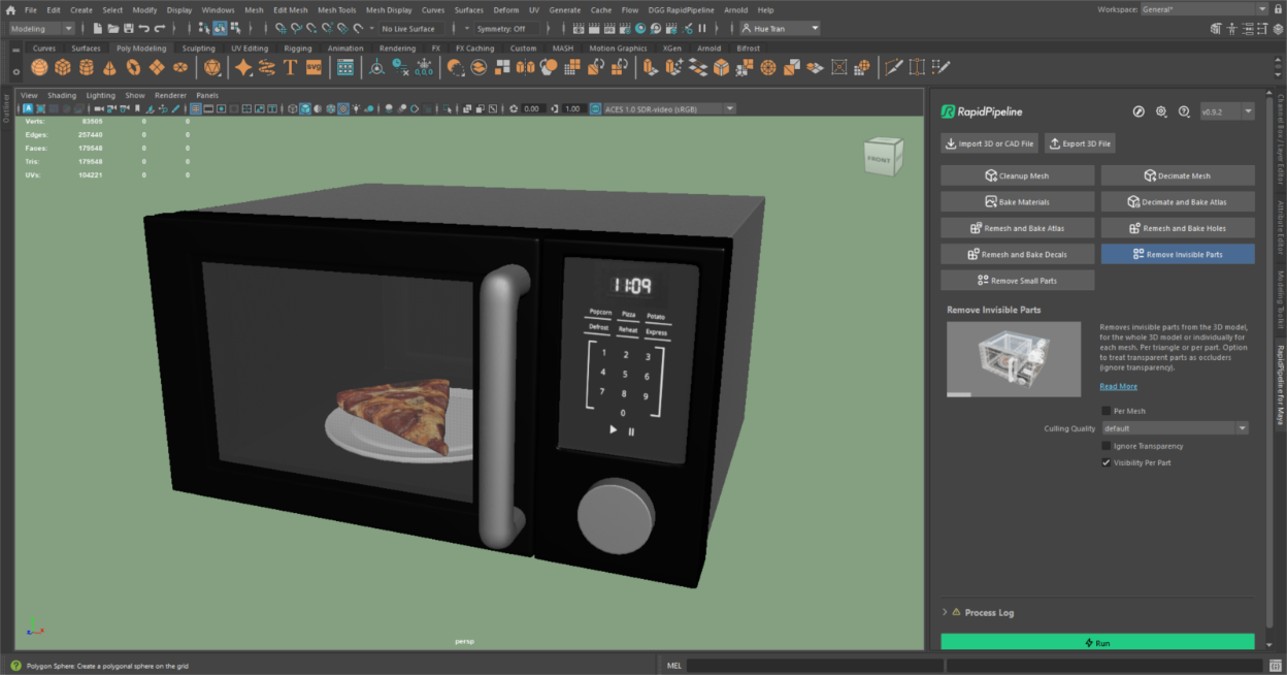Switch to the UV Editing shelf tab
This screenshot has width=1287, height=675.
249,48
